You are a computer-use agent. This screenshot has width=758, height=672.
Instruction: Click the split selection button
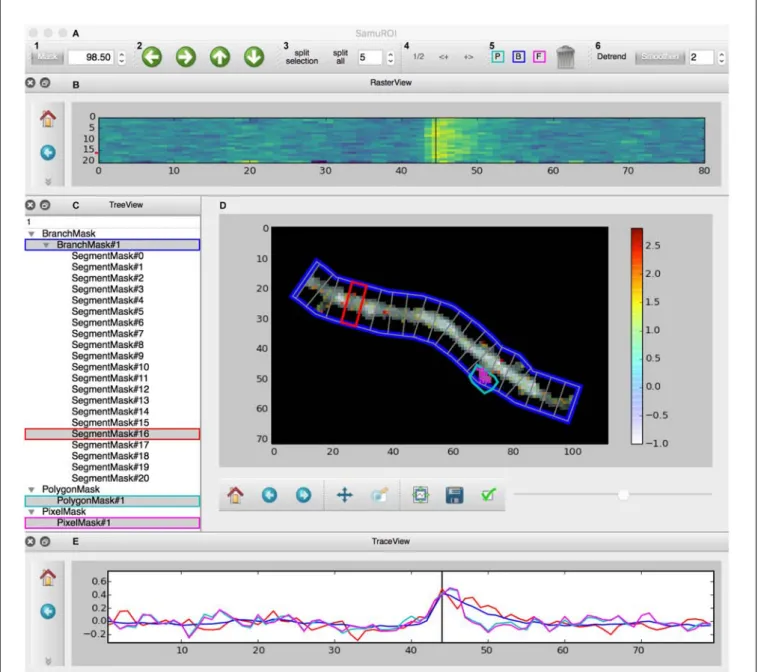click(302, 57)
